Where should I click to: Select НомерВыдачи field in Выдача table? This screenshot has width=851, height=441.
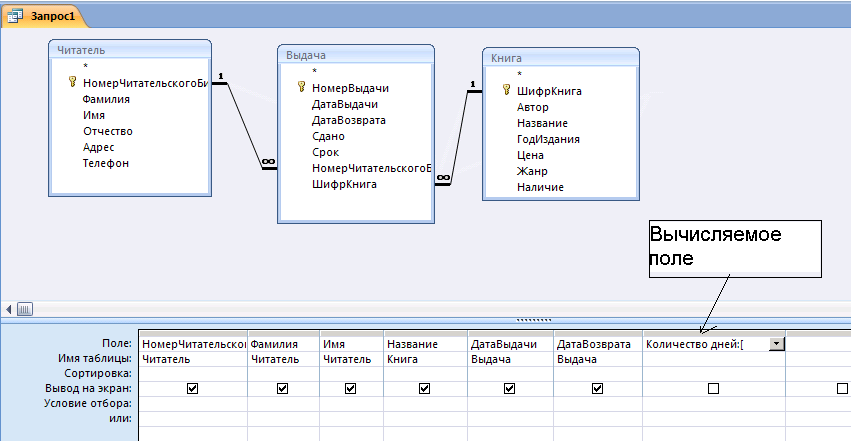point(350,88)
